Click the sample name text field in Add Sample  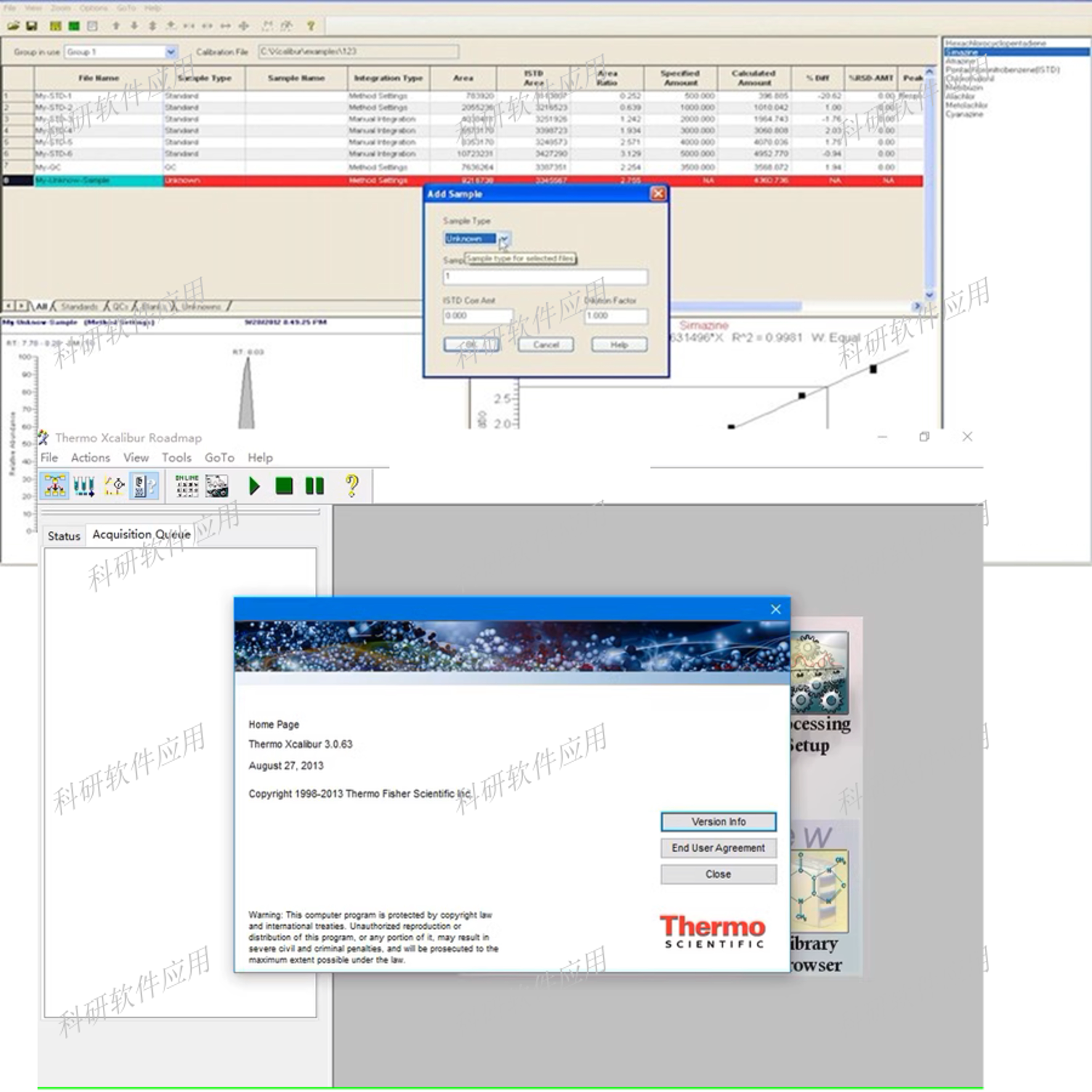pos(545,277)
